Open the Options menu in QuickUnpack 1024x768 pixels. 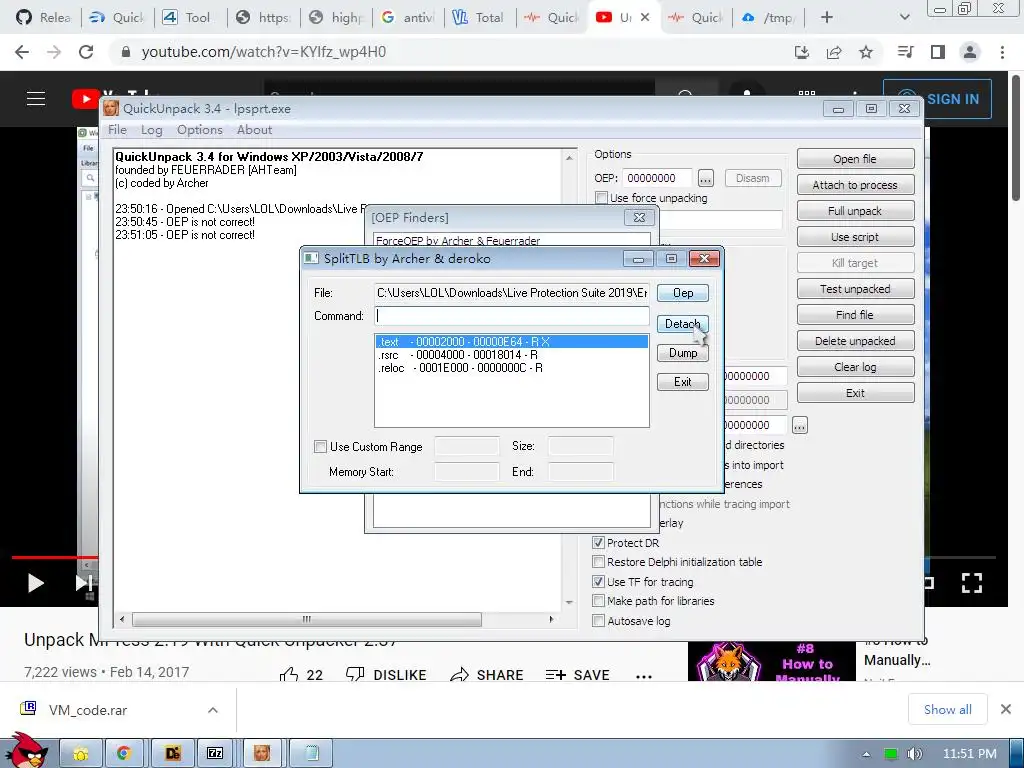pos(200,130)
